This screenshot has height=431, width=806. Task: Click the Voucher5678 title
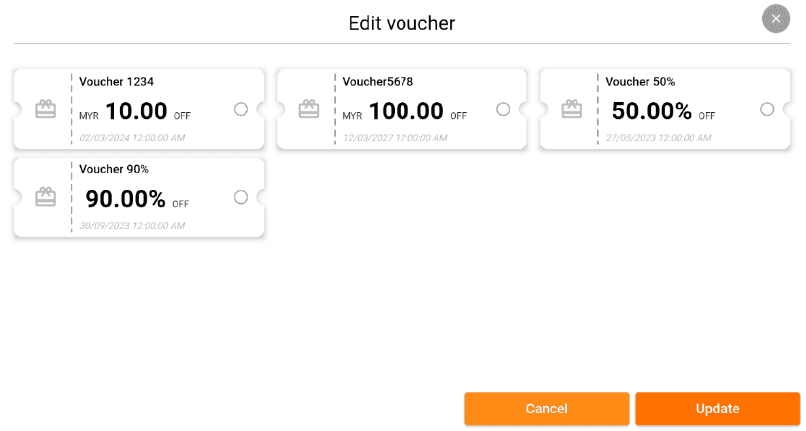(x=377, y=82)
